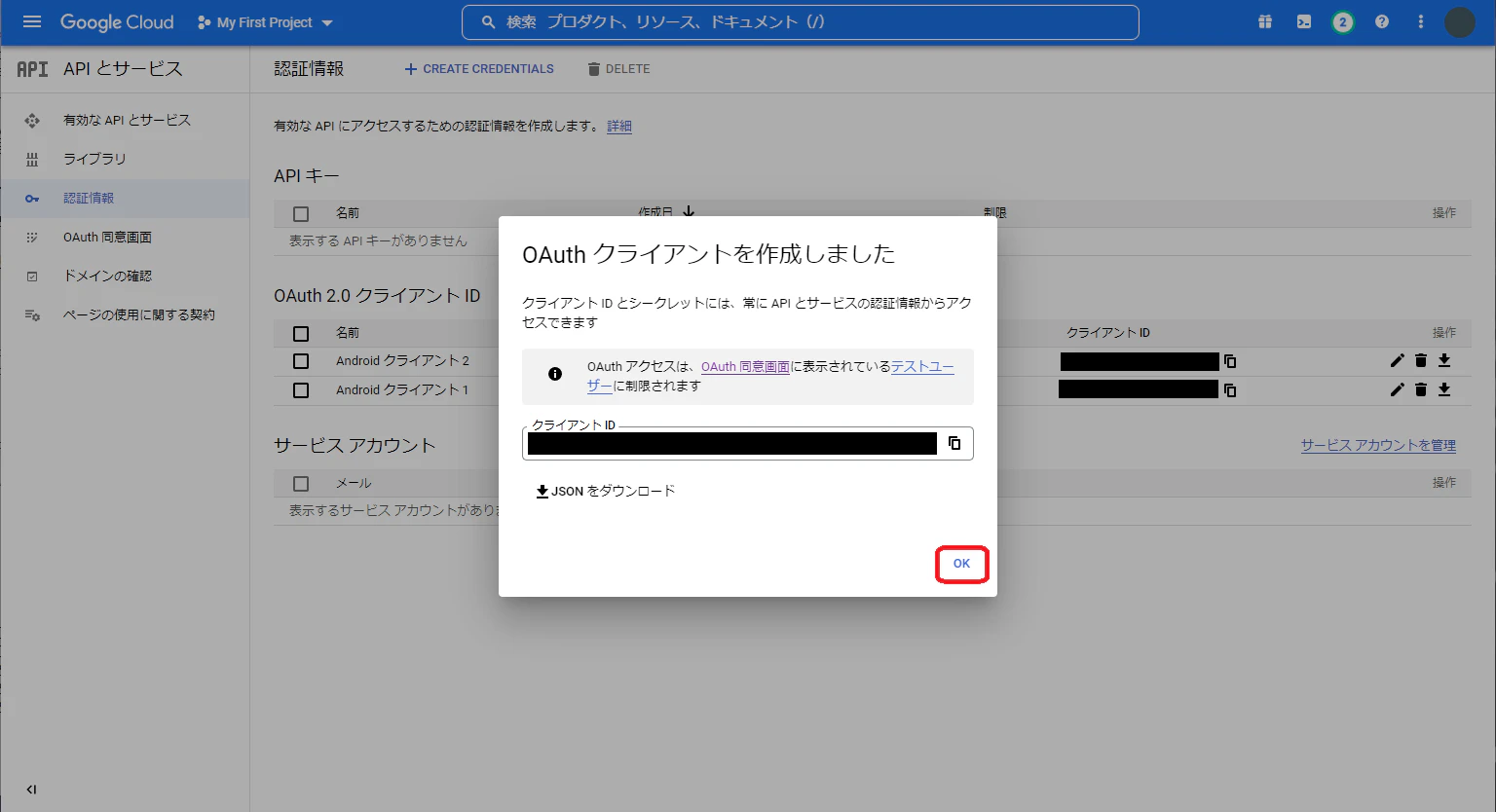Check the Android クライアント 2 row checkbox

(x=301, y=361)
